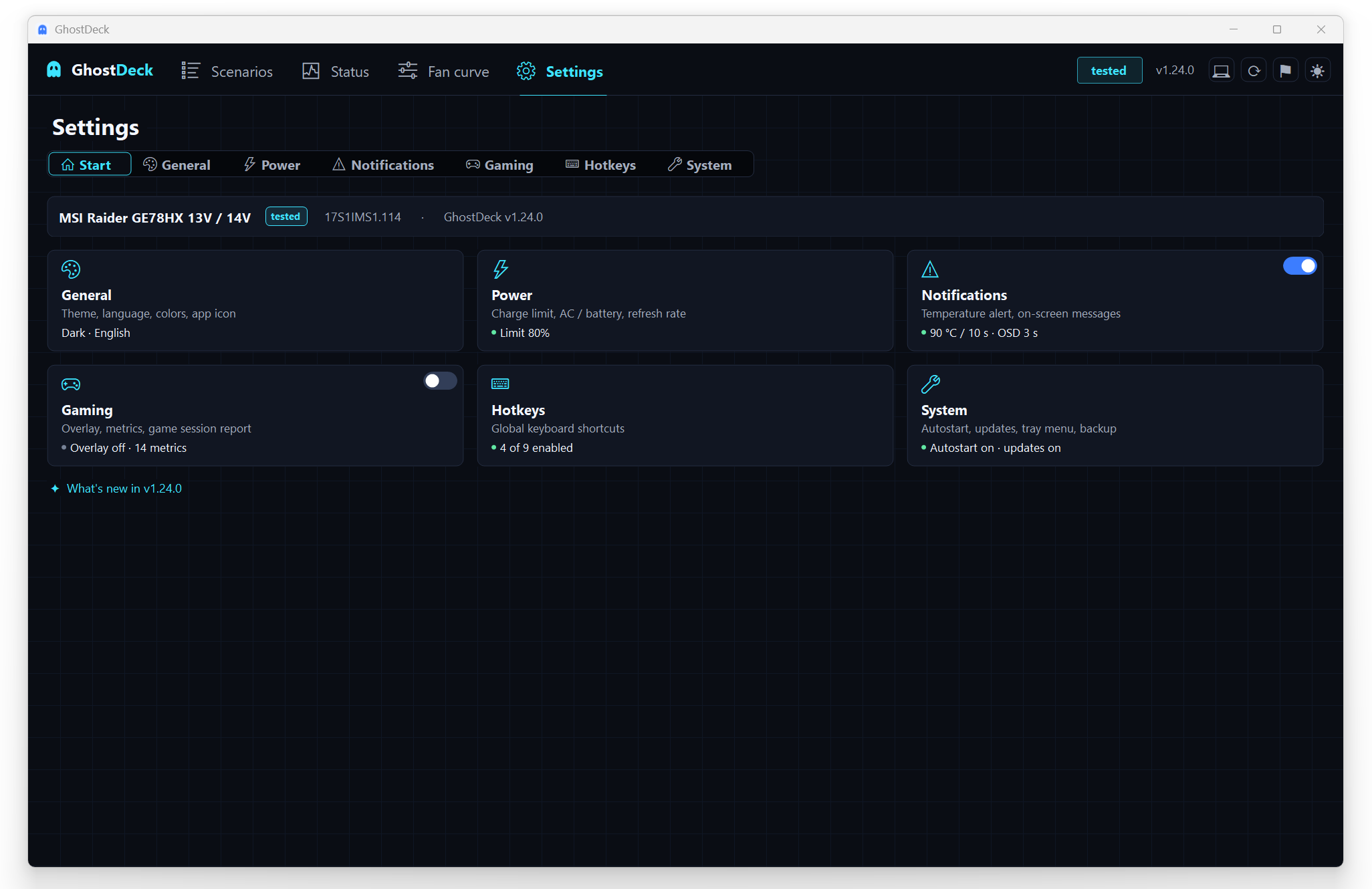Click the Notifications card title
Viewport: 1372px width, 889px height.
click(x=964, y=295)
